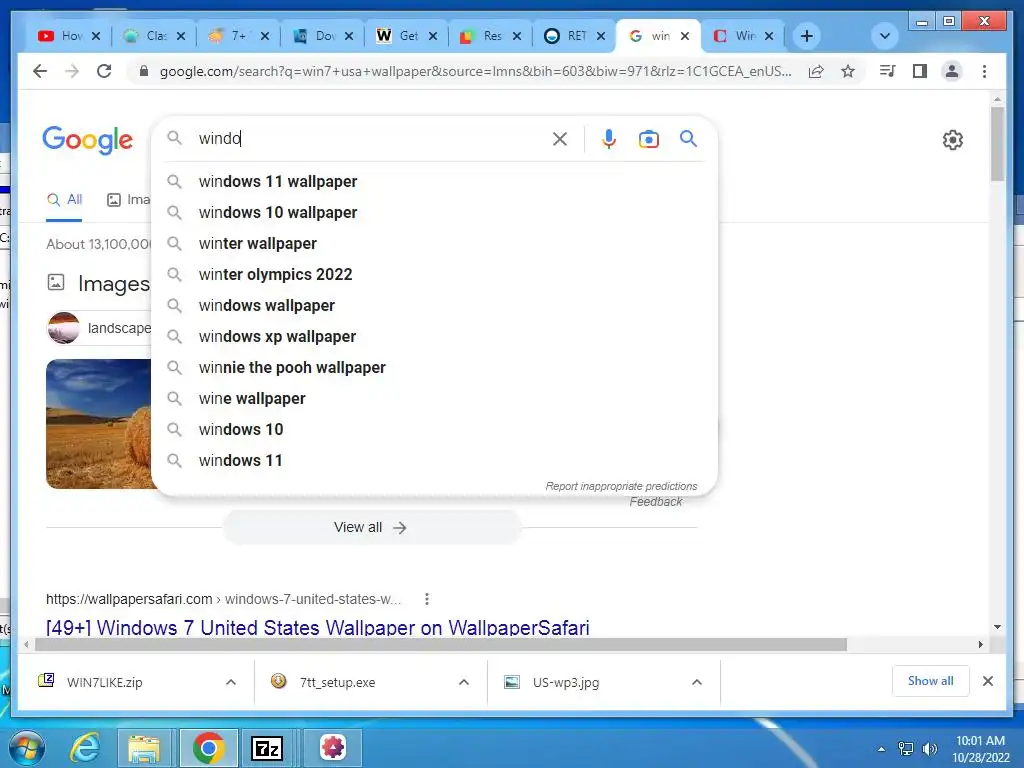Bookmark this page with the star icon
Viewport: 1024px width, 768px height.
848,71
